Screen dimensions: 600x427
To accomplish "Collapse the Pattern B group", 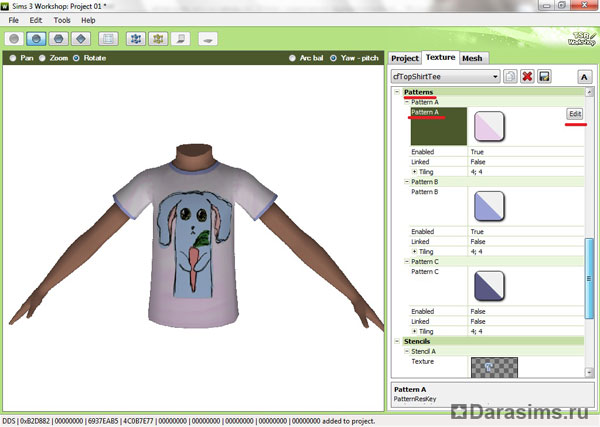I will point(407,182).
